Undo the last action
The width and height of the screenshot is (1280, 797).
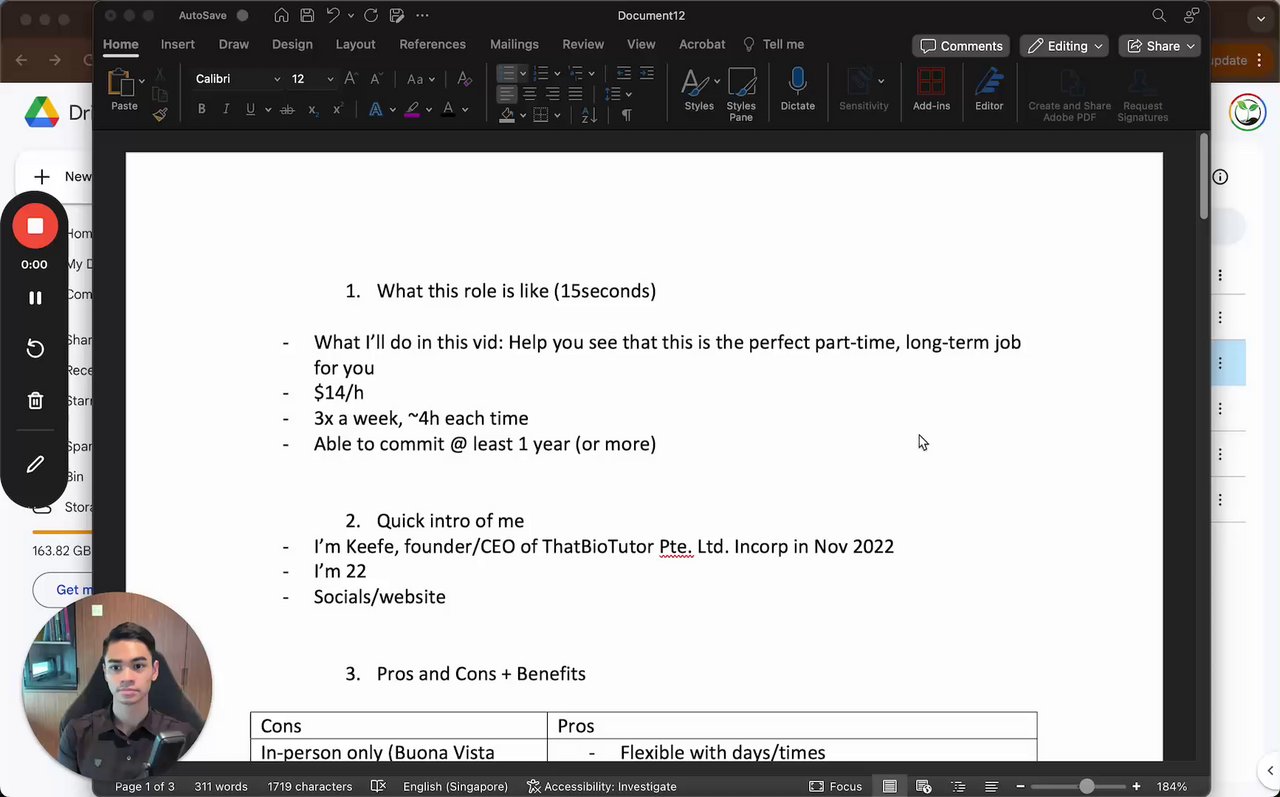pos(334,15)
